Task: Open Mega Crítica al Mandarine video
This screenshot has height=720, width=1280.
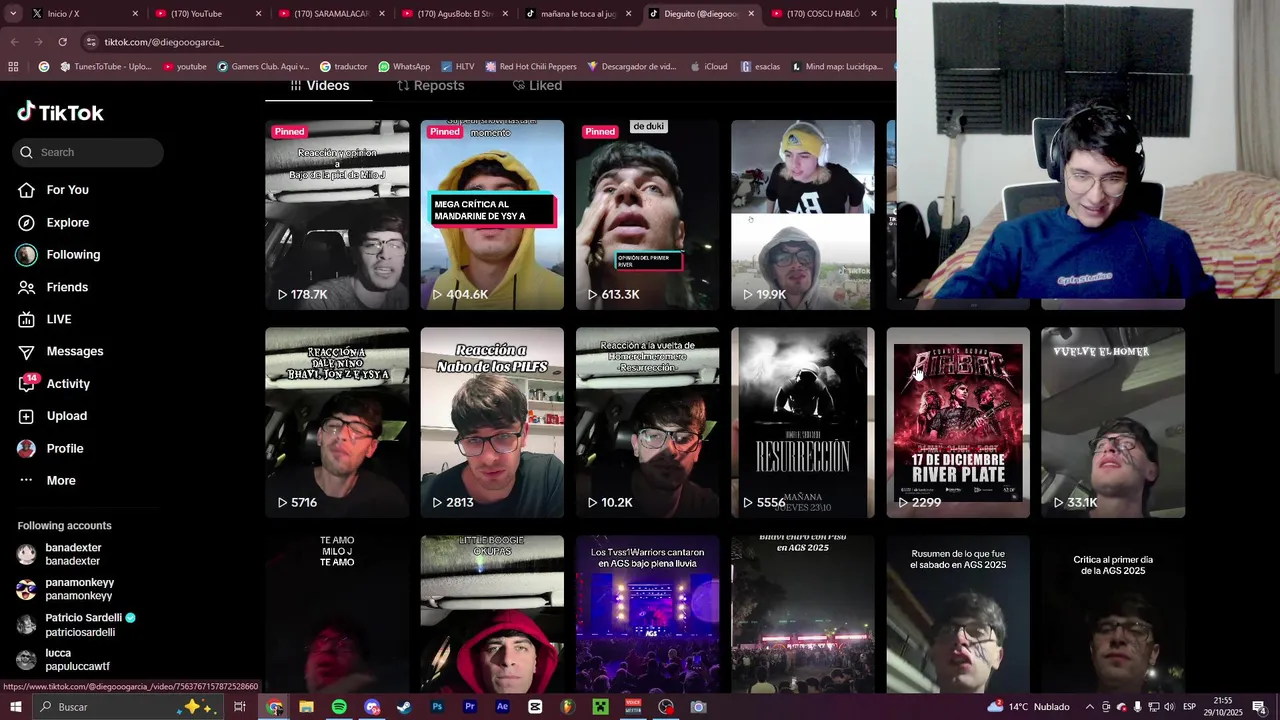Action: point(492,215)
